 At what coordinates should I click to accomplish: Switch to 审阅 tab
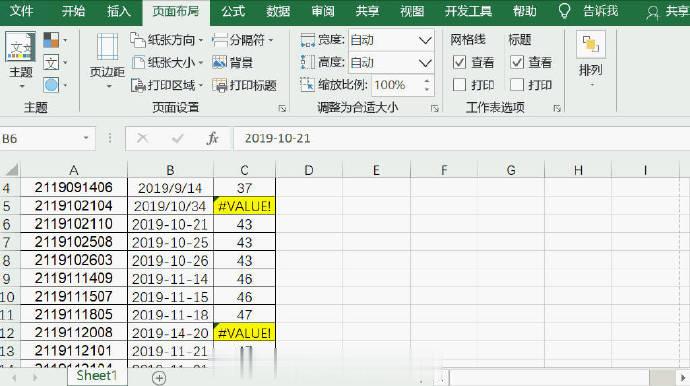click(323, 11)
